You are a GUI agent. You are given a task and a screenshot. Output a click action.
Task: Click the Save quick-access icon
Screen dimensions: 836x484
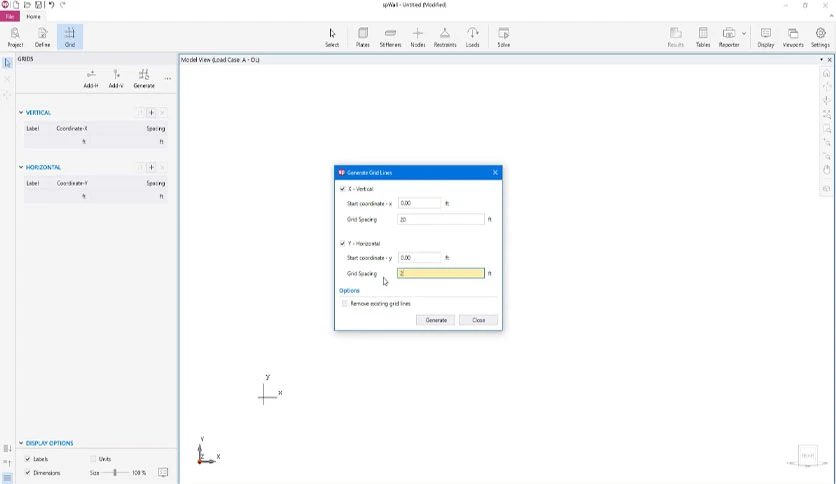38,5
